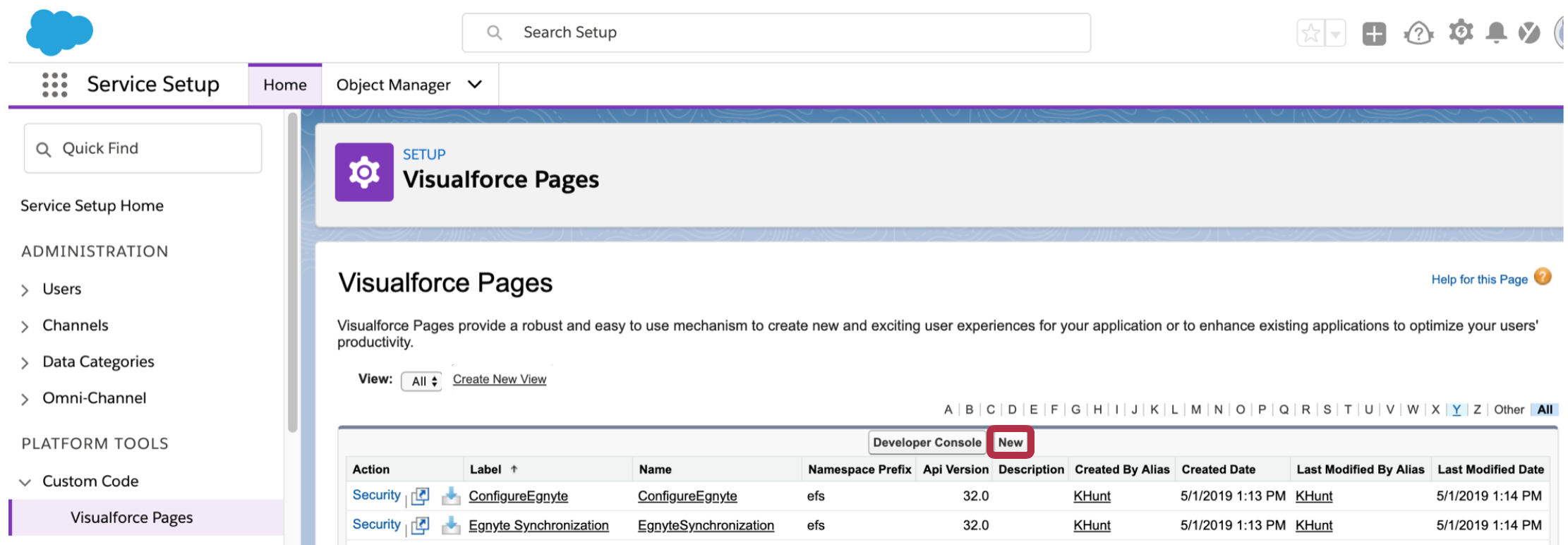Click the Search Setup magnifier icon
1568x545 pixels.
pos(495,32)
